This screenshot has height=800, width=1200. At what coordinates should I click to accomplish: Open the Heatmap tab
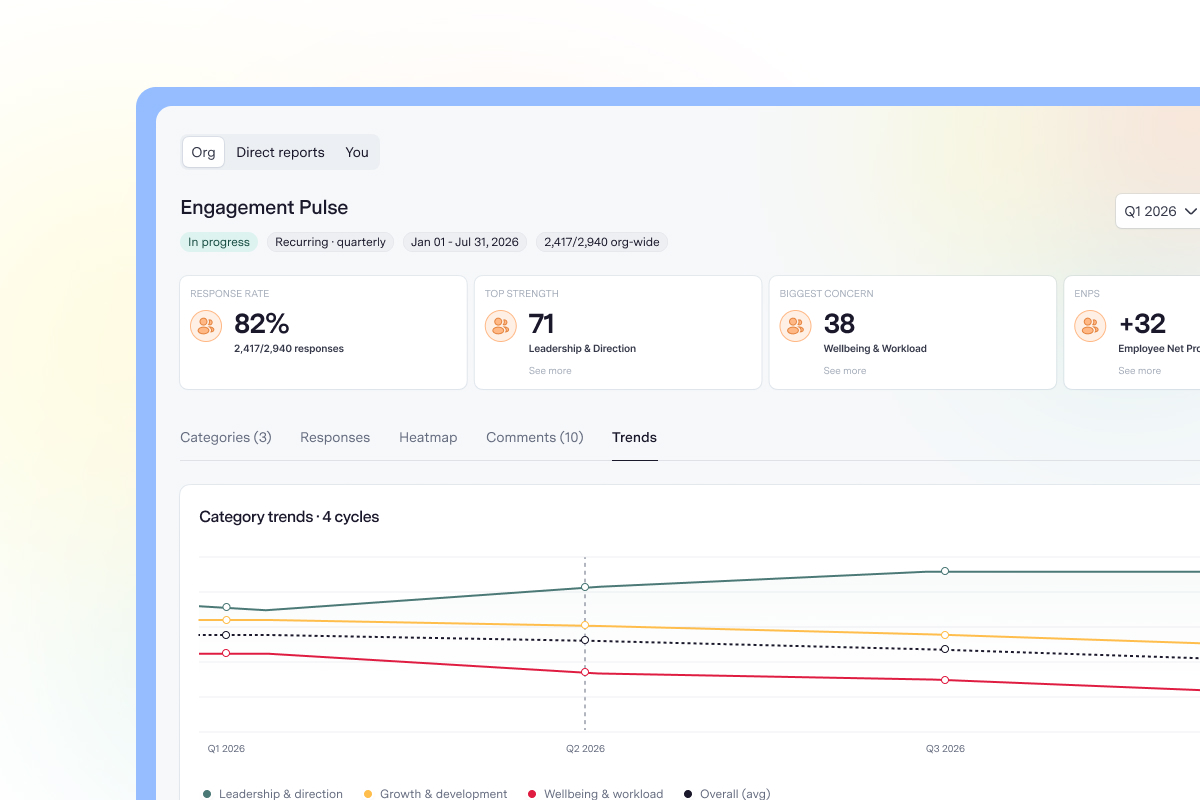[x=428, y=438]
